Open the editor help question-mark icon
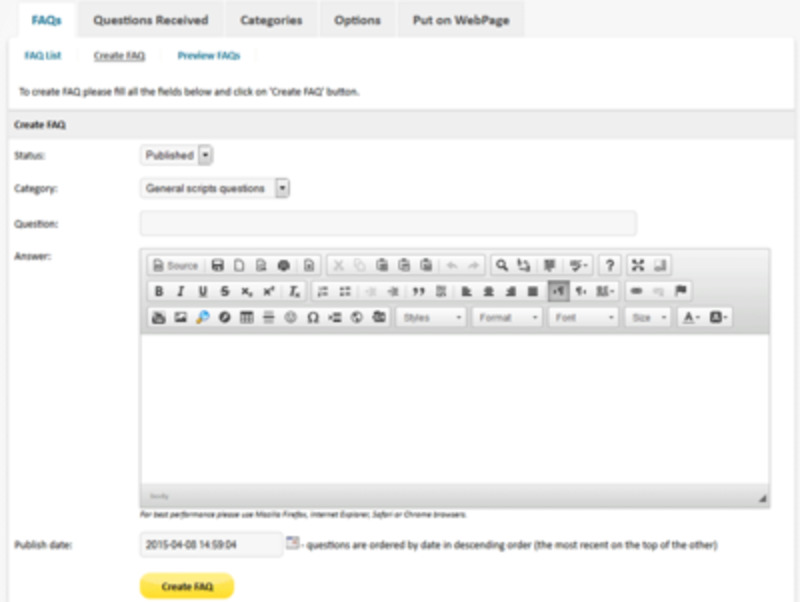This screenshot has width=800, height=602. click(610, 265)
